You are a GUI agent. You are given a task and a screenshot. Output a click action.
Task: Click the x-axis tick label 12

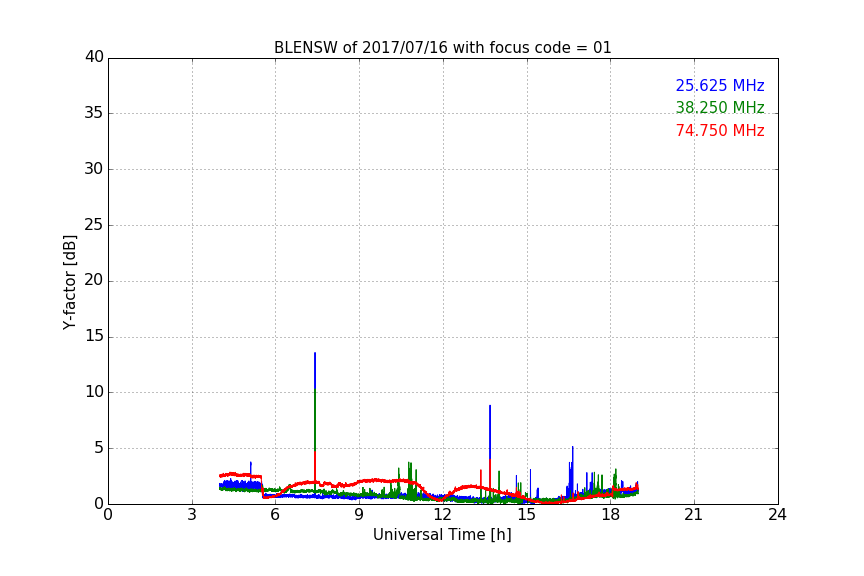(x=442, y=515)
